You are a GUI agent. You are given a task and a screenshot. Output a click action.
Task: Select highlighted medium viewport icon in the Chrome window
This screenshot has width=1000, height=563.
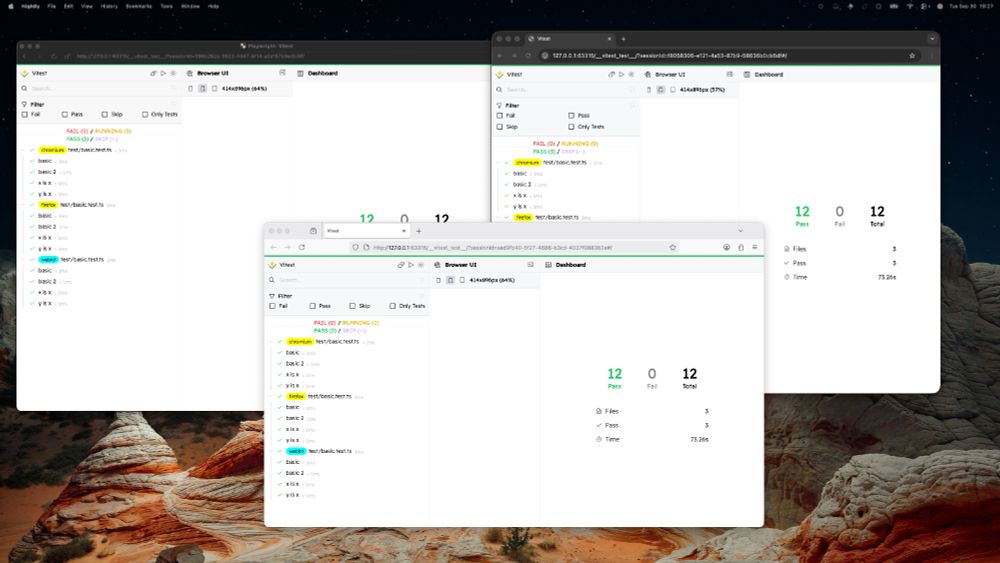point(661,90)
